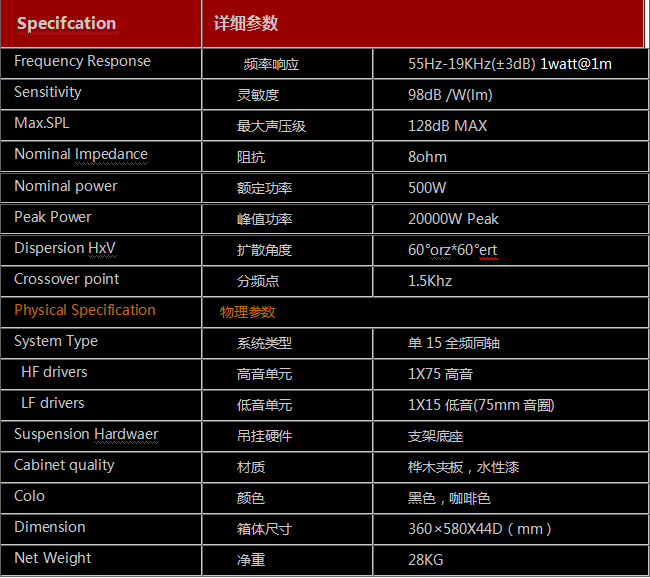Click the "360×580X44D ( mm )" dimension value

click(x=480, y=529)
